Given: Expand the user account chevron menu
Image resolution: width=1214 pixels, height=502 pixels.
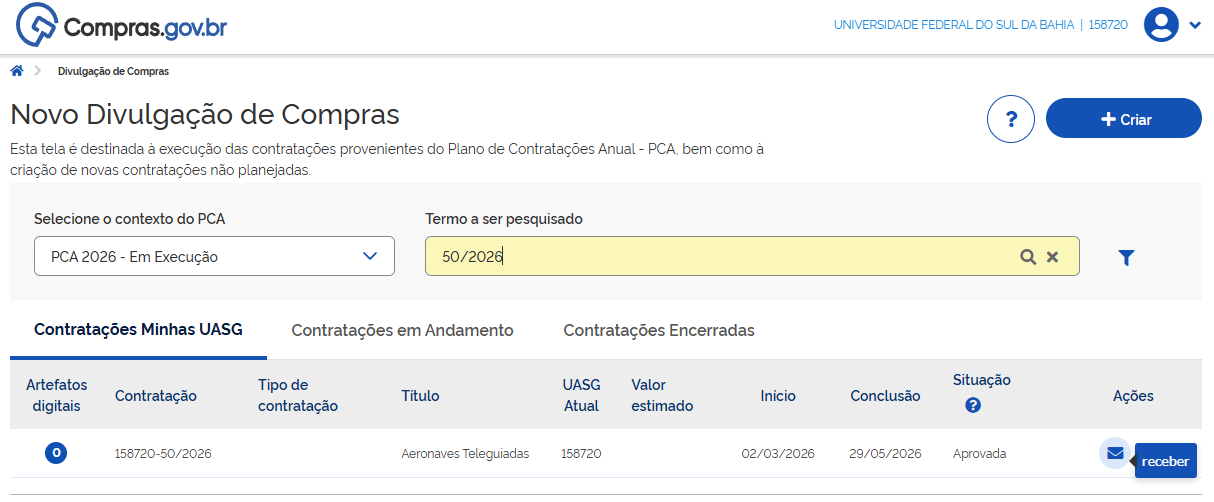Looking at the screenshot, I should coord(1195,26).
